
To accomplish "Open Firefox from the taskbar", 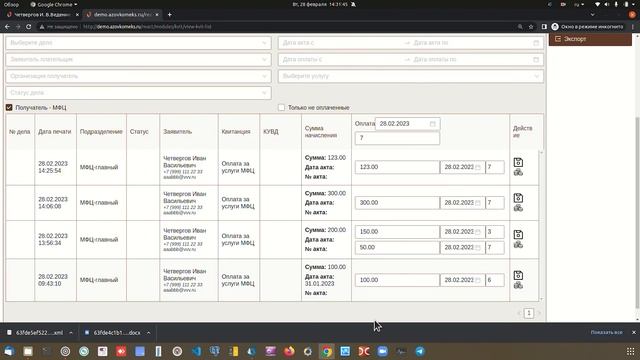I will pos(289,351).
